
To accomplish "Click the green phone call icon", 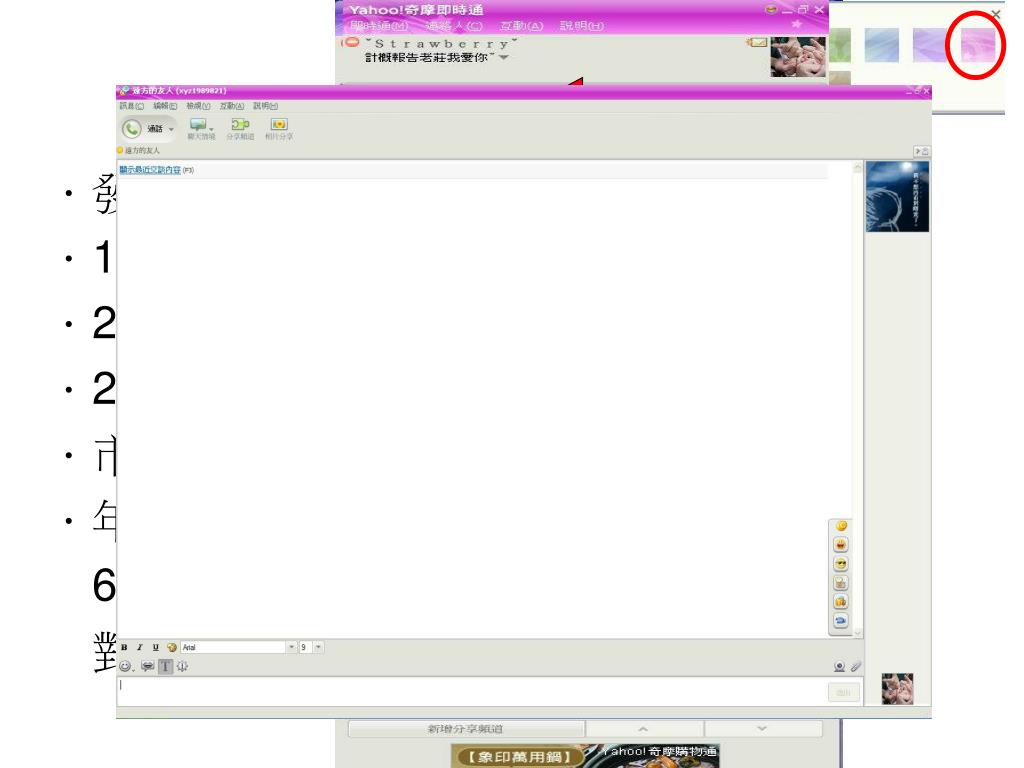I will pos(132,129).
